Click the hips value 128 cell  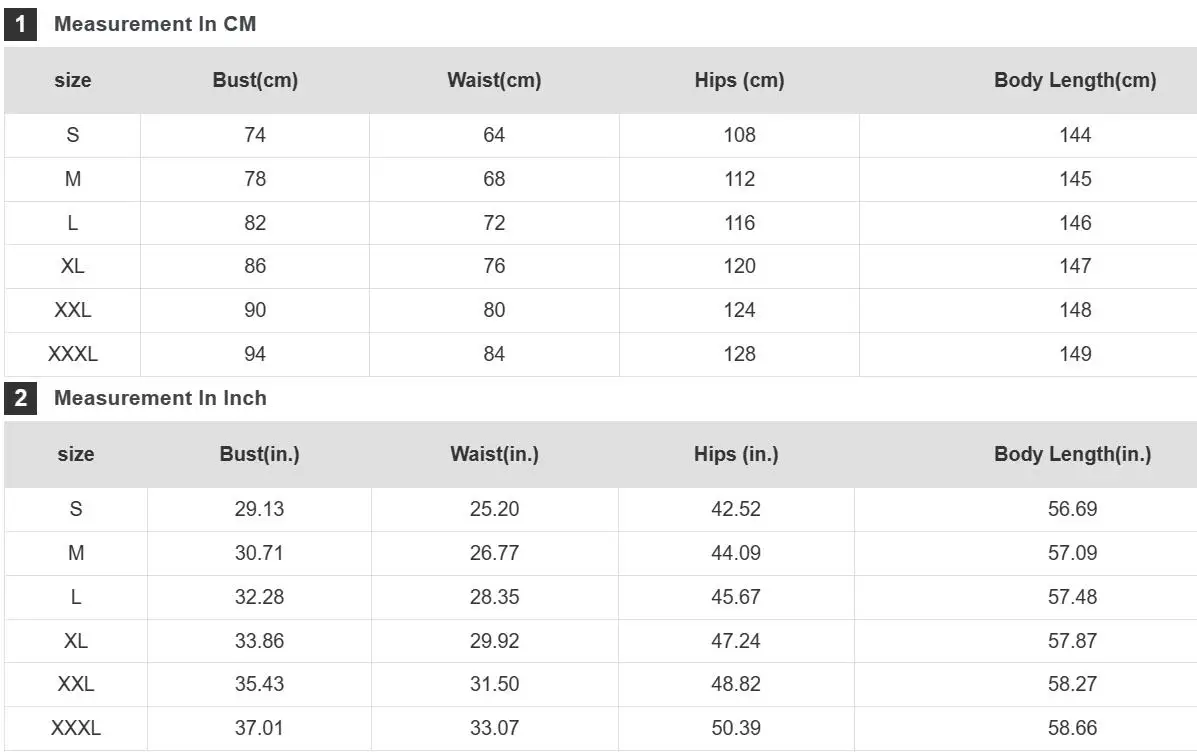(x=739, y=354)
